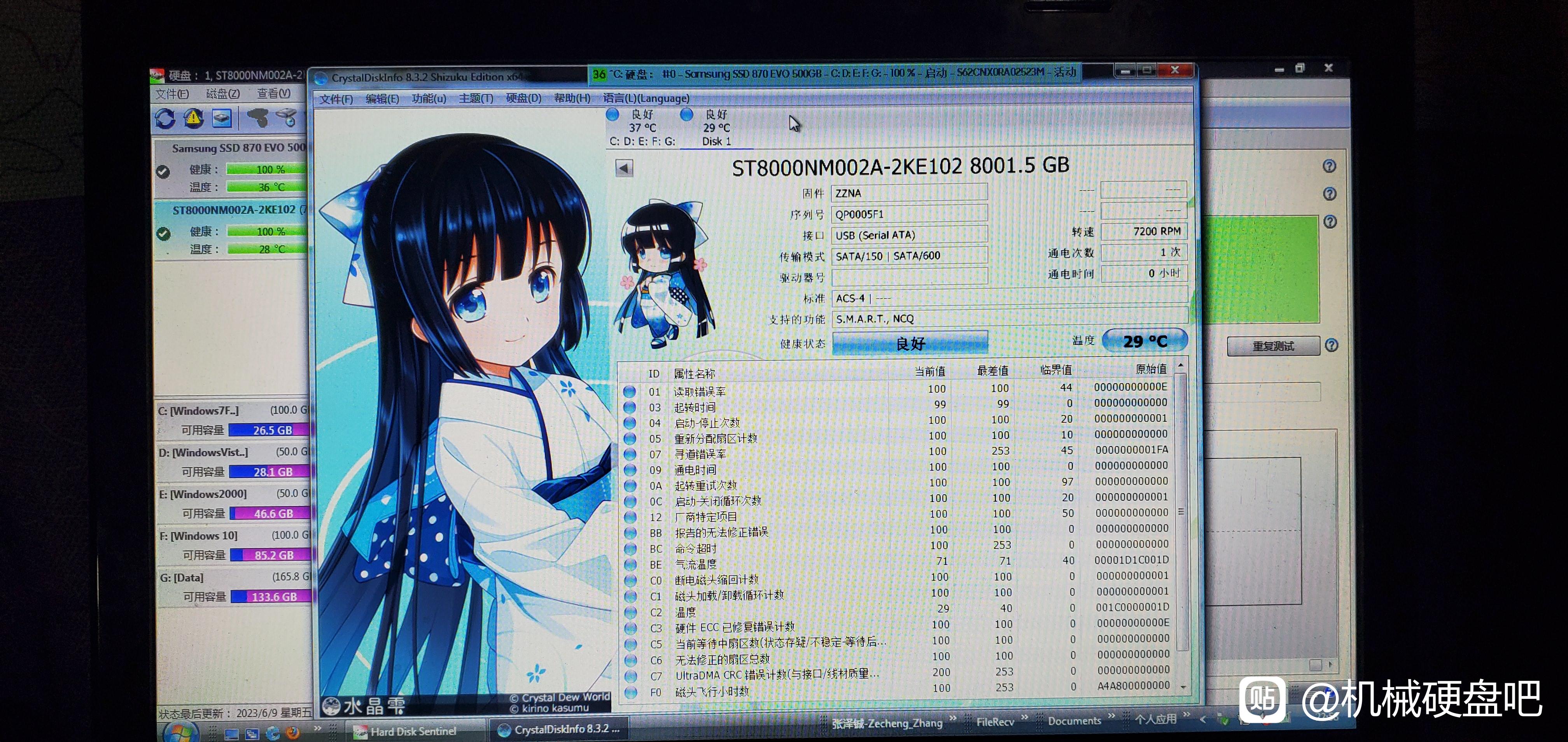Click the 重复测试 button in Hard Disk Sentinel
Viewport: 1568px width, 742px height.
1273,346
